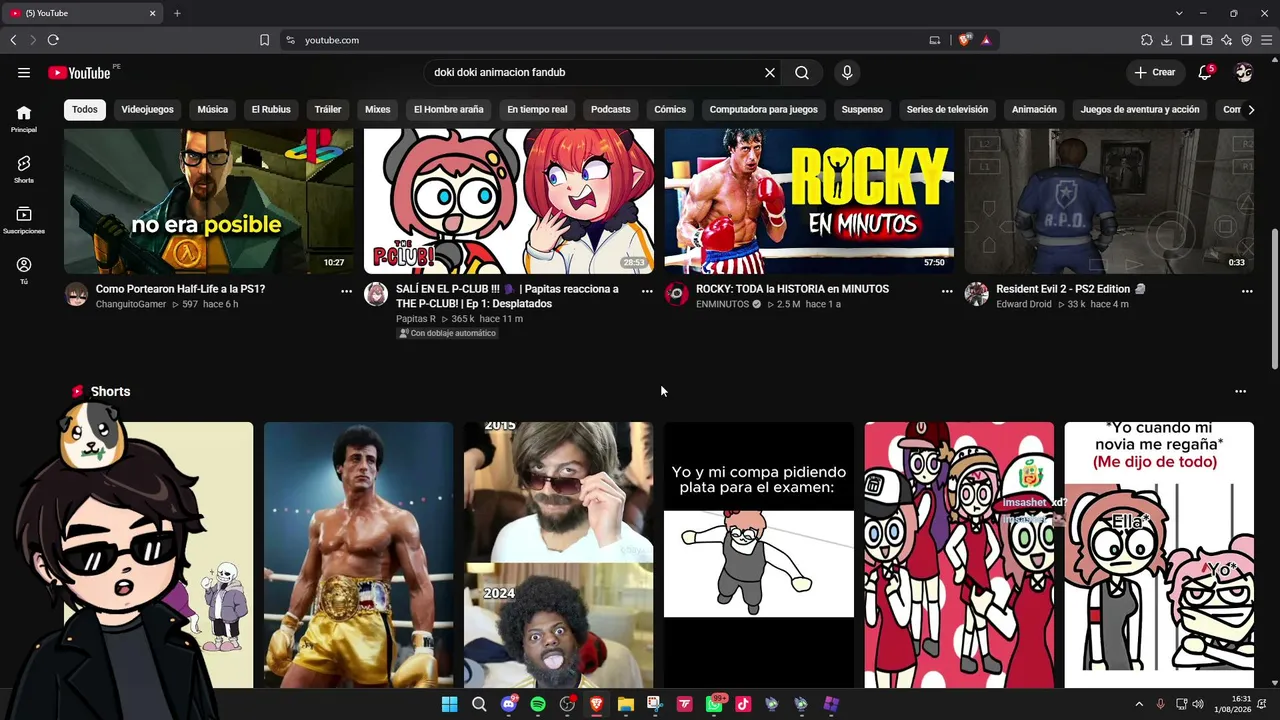Open the browser extensions puzzle icon
The height and width of the screenshot is (720, 1280).
pos(1147,40)
